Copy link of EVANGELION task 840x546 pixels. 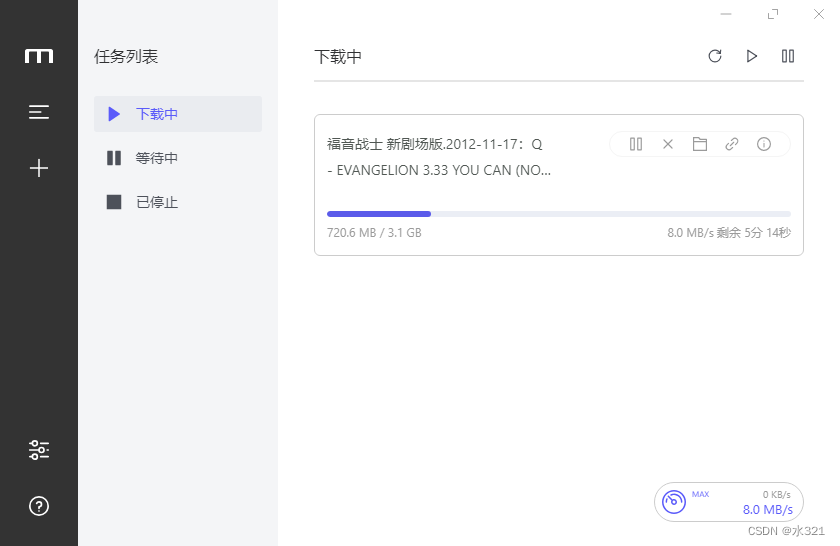[x=732, y=144]
